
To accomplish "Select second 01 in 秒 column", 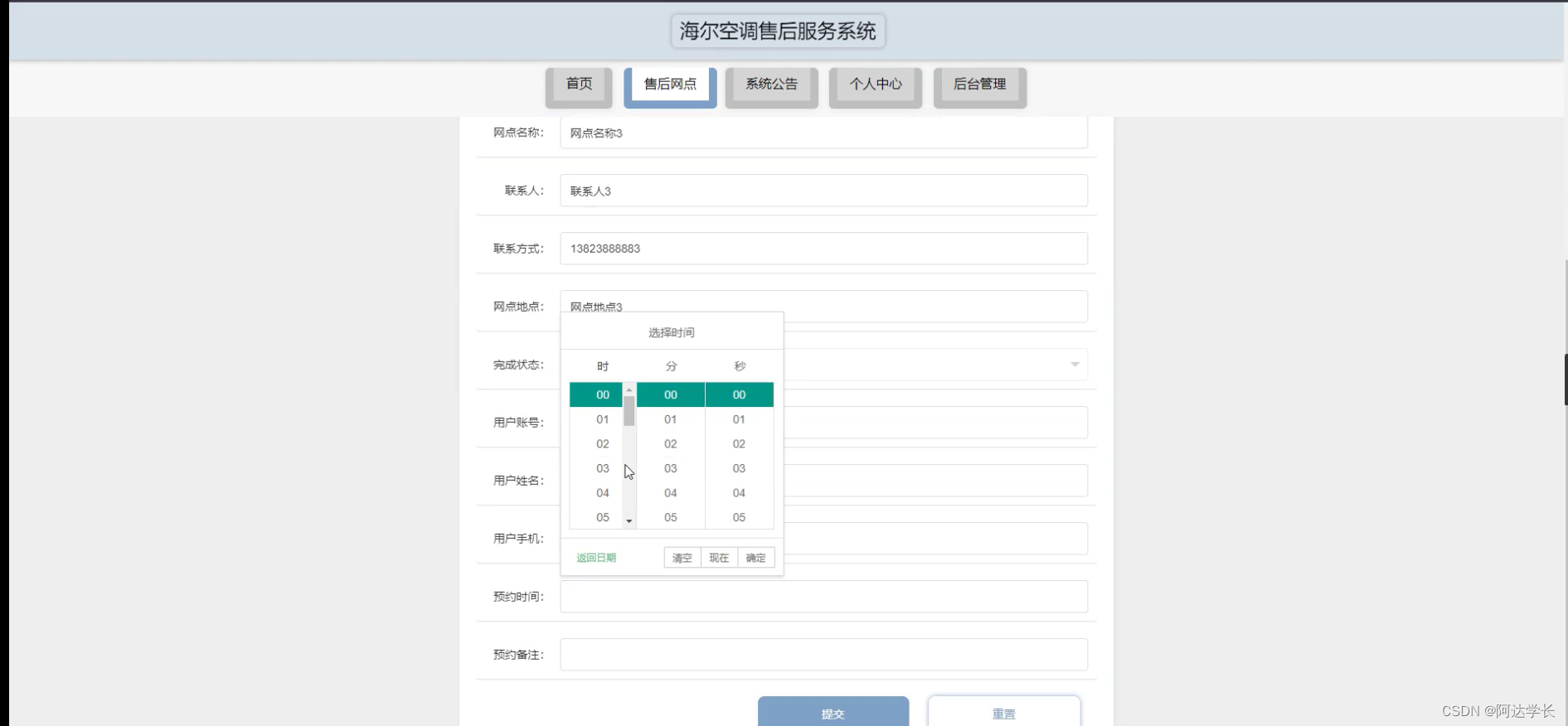I will click(x=739, y=419).
